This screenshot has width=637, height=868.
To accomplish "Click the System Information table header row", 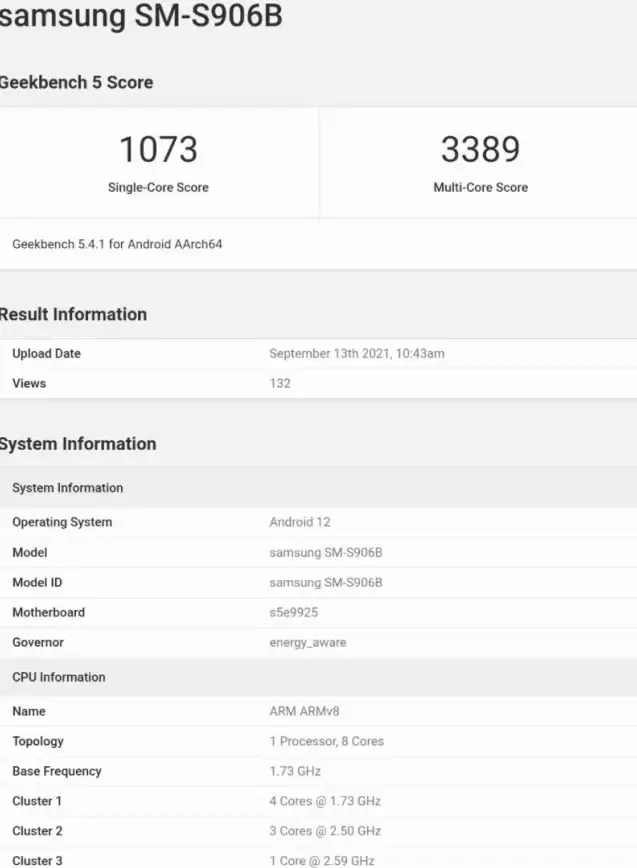I will tap(318, 488).
